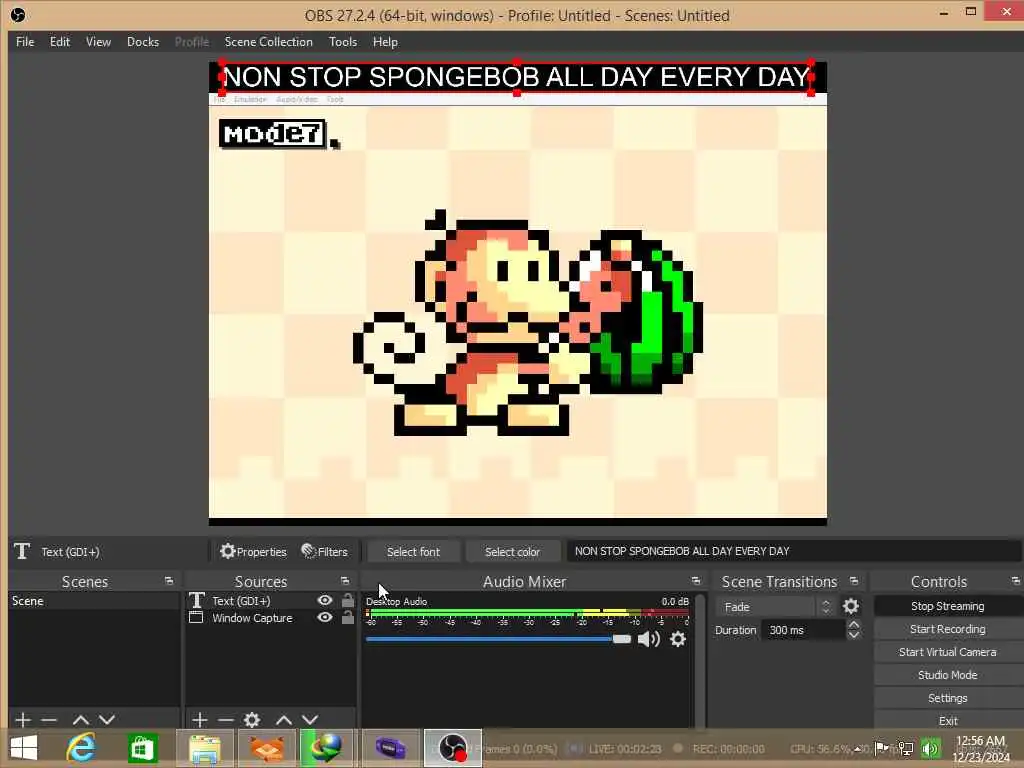1024x768 pixels.
Task: Move source up with arrow icon
Action: pos(283,720)
